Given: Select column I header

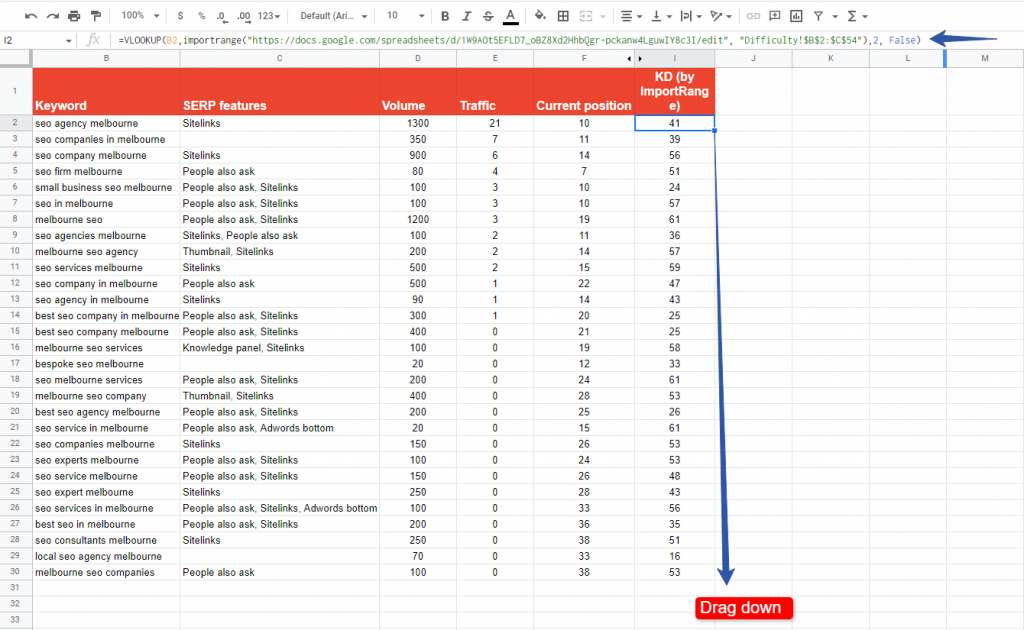Looking at the screenshot, I should tap(675, 59).
